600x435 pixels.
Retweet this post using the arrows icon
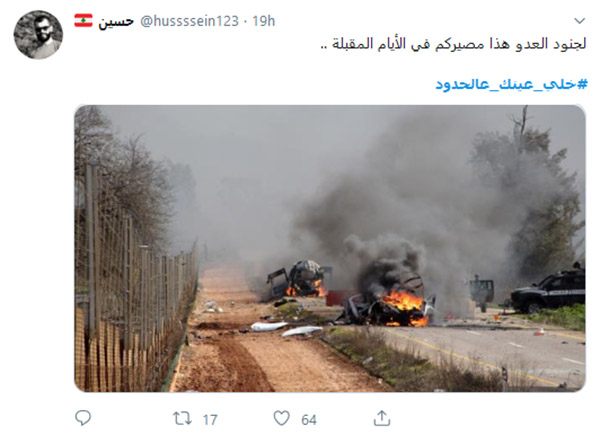[x=182, y=419]
